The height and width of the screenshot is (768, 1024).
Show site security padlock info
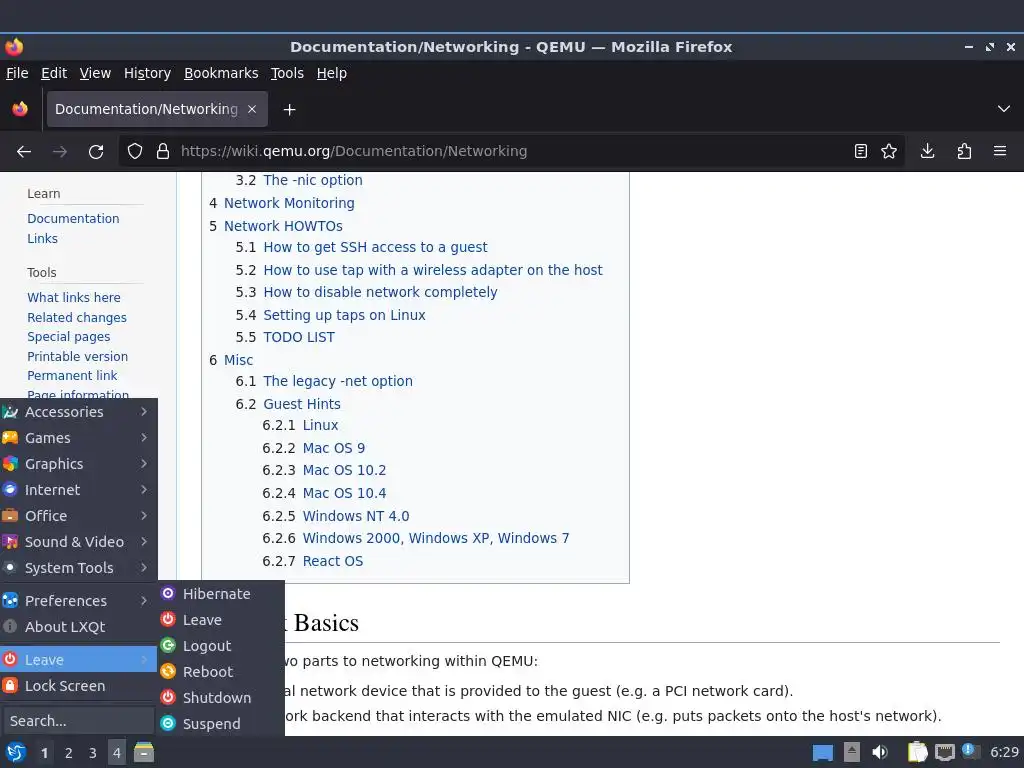(163, 152)
